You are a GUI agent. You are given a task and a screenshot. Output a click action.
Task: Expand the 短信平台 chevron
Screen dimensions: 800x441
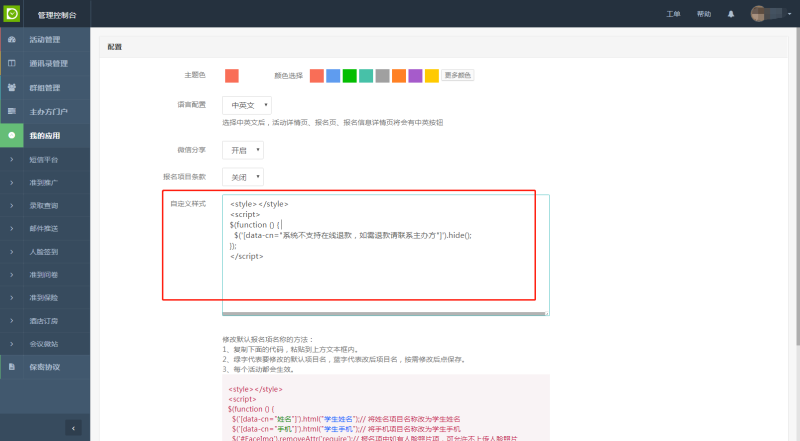click(12, 159)
